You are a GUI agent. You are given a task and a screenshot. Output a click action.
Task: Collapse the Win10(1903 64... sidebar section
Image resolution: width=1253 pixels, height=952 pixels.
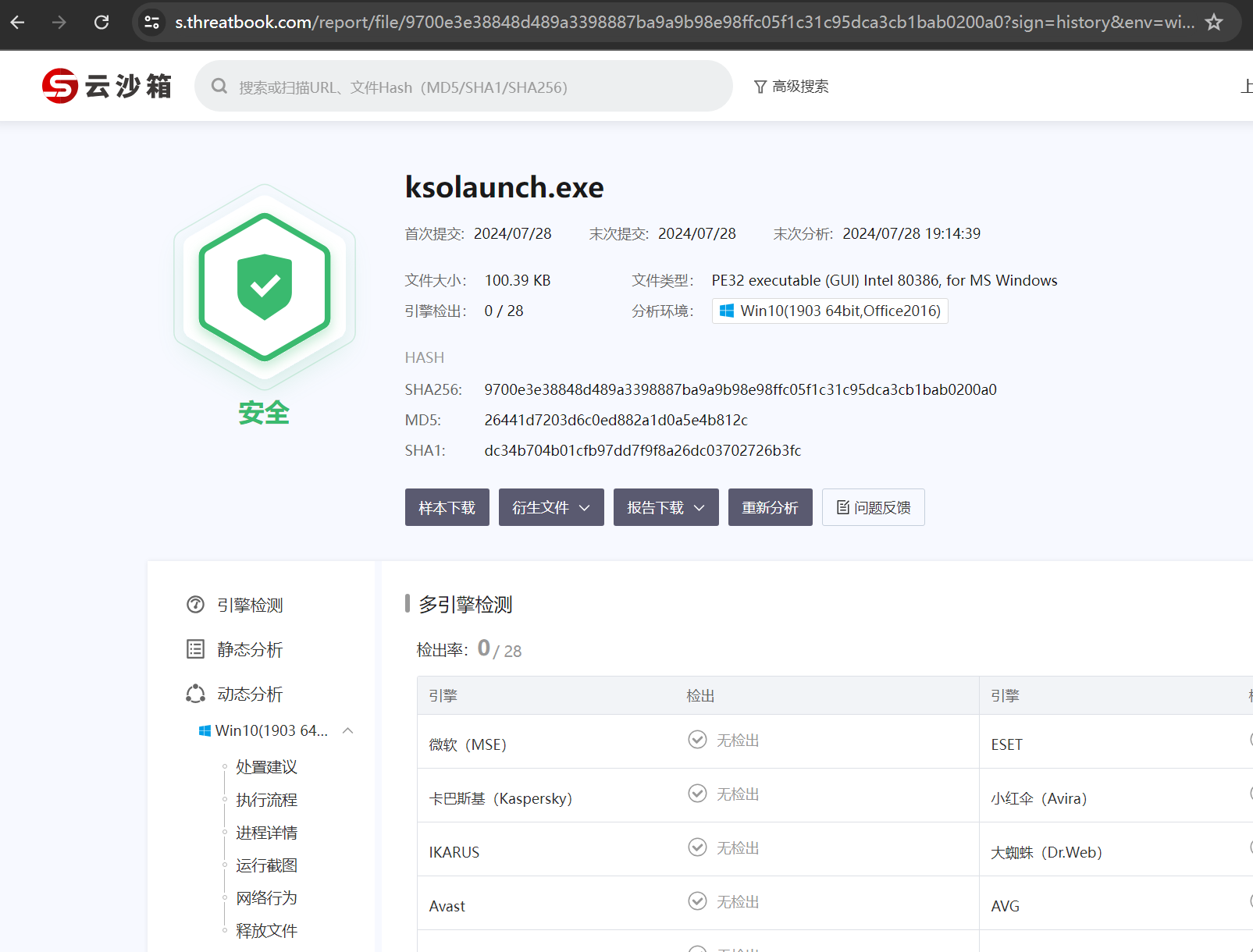pos(348,730)
